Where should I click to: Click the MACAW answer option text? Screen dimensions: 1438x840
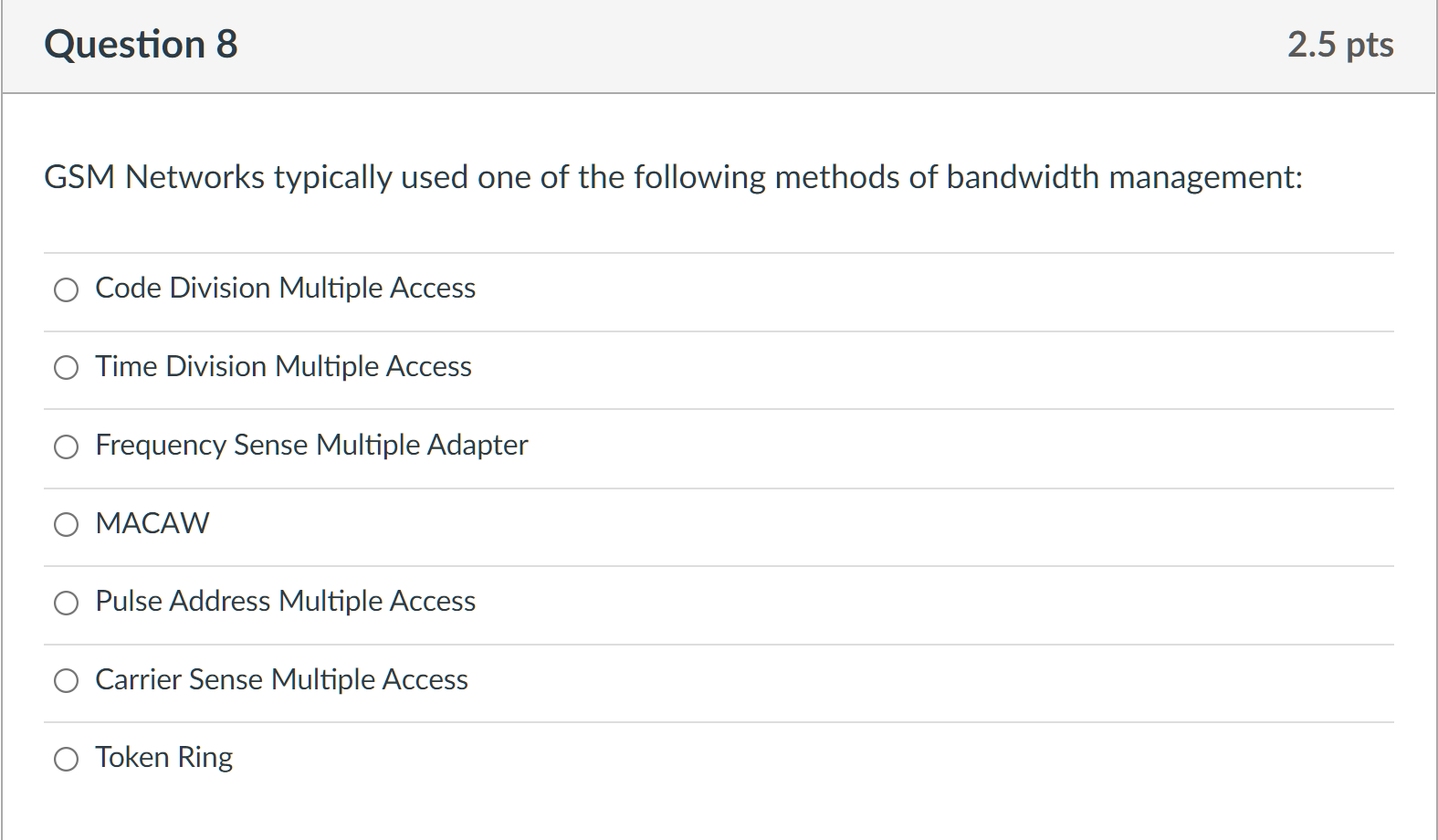pos(152,523)
